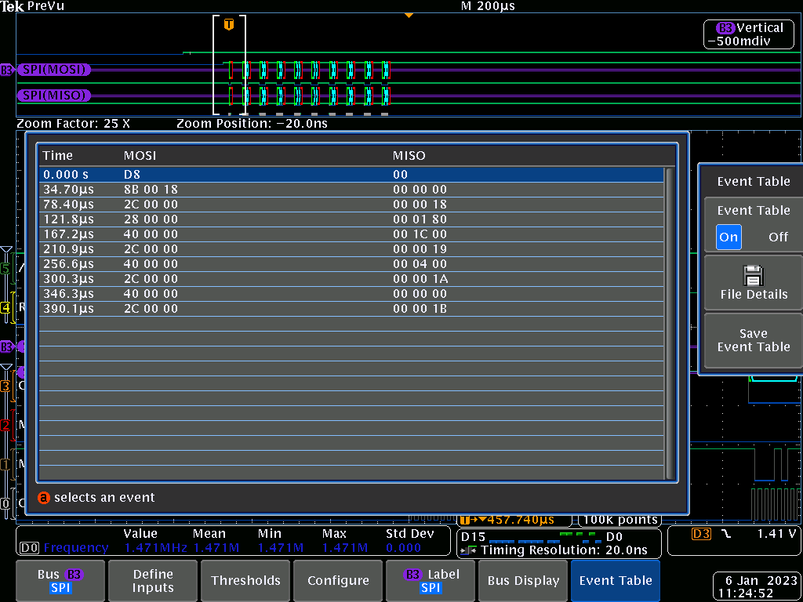Click the Zoom Factor 25 X readout

(73, 123)
